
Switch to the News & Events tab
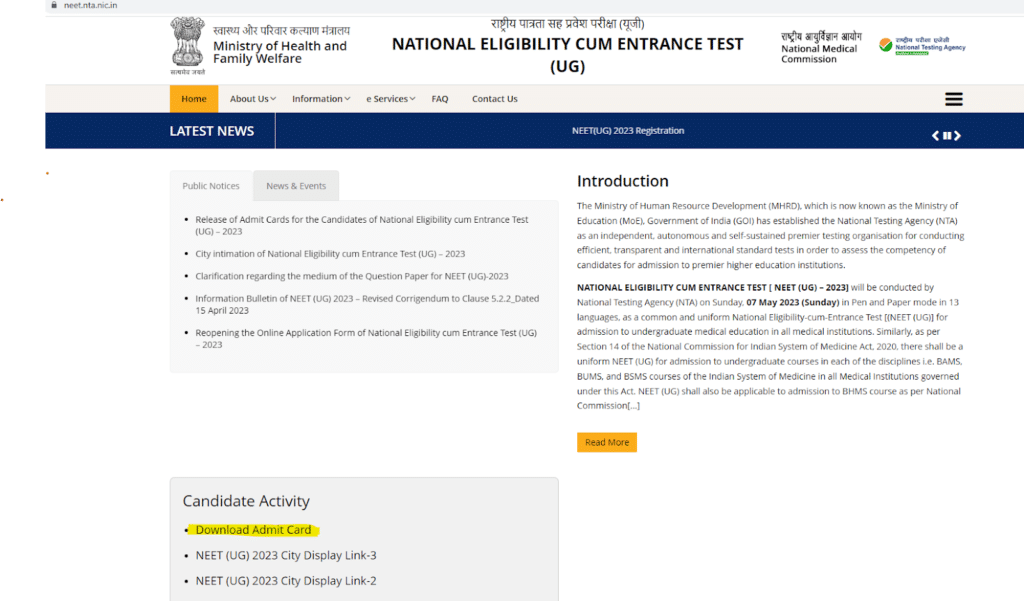[x=296, y=186]
